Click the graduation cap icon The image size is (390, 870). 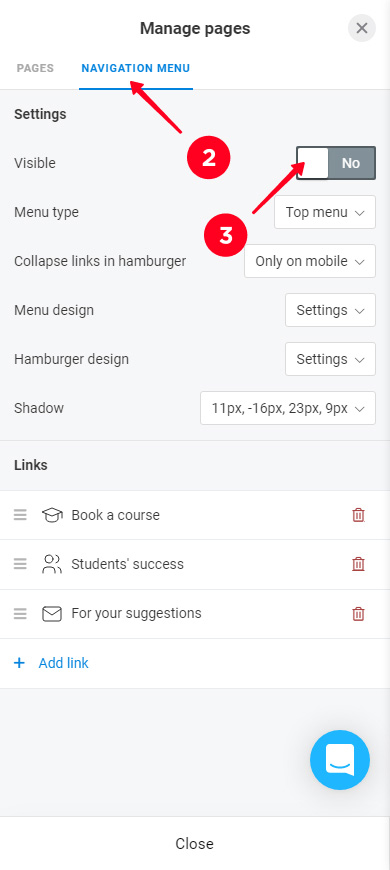pyautogui.click(x=52, y=515)
